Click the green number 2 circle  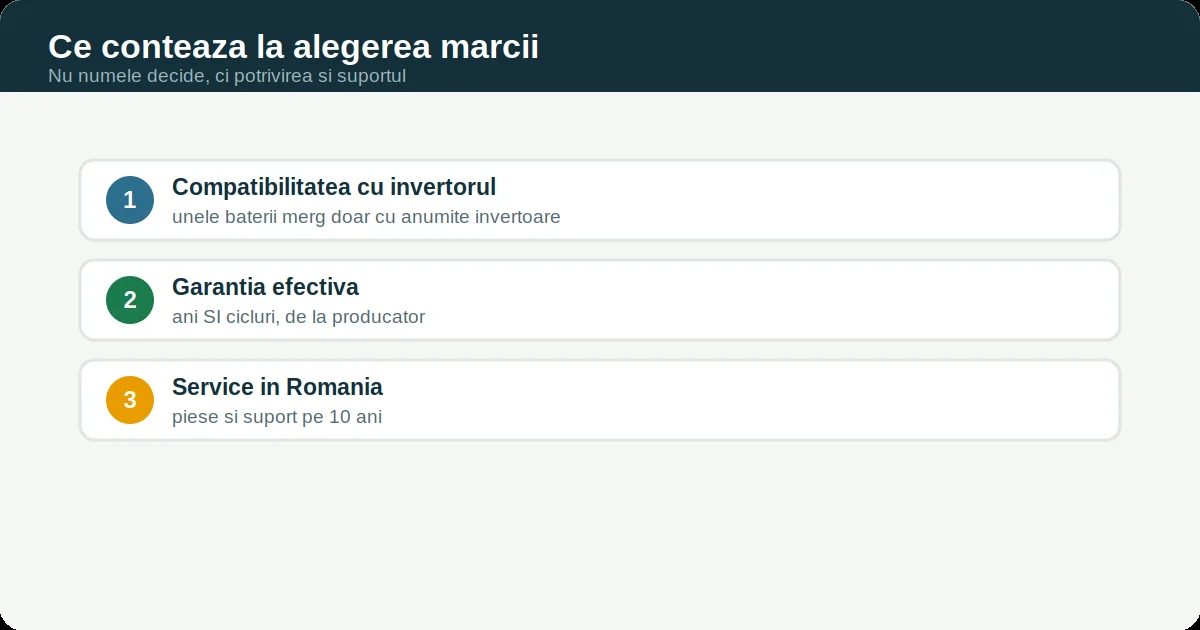click(130, 300)
